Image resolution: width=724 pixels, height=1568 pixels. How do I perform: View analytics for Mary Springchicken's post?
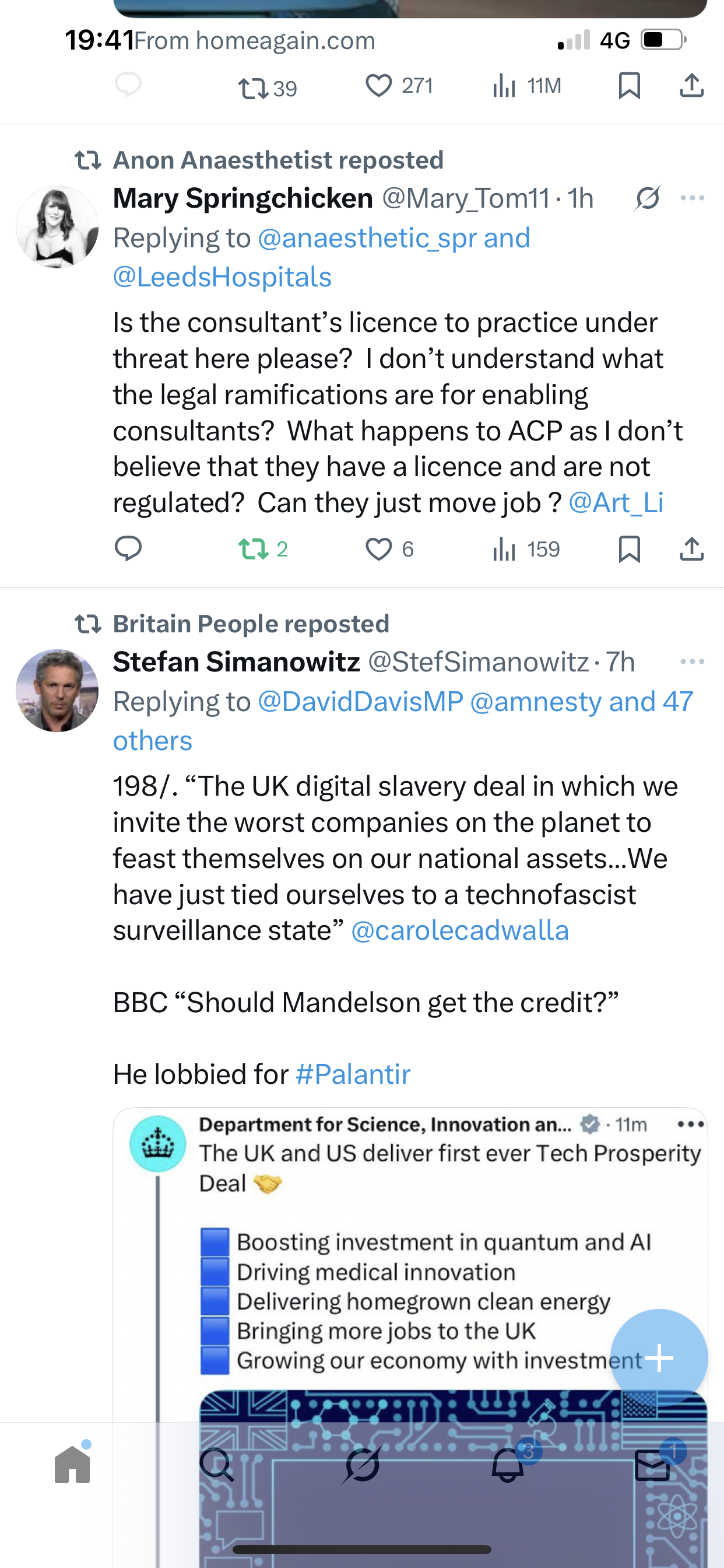(x=505, y=549)
